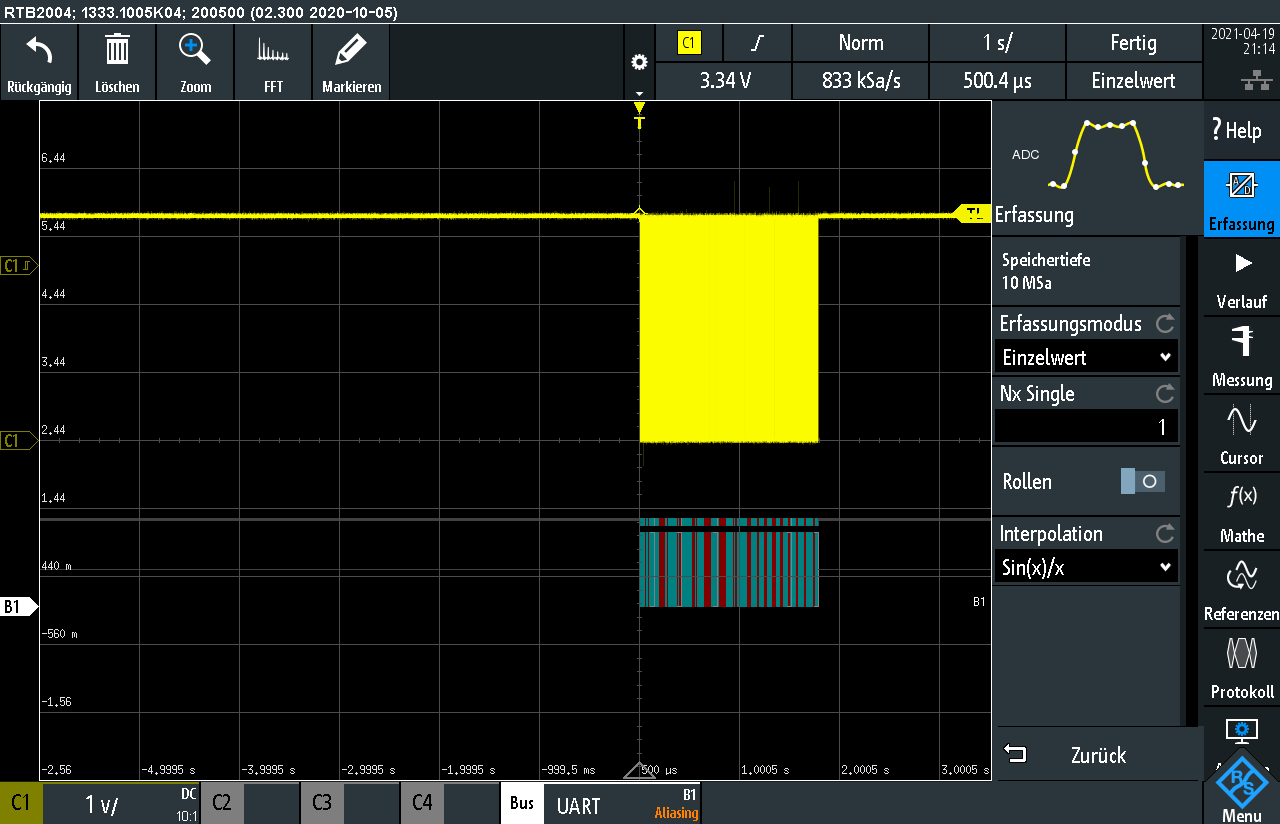This screenshot has width=1280, height=824.
Task: Click the 500.4 µs horizontal position value
Action: (x=997, y=81)
